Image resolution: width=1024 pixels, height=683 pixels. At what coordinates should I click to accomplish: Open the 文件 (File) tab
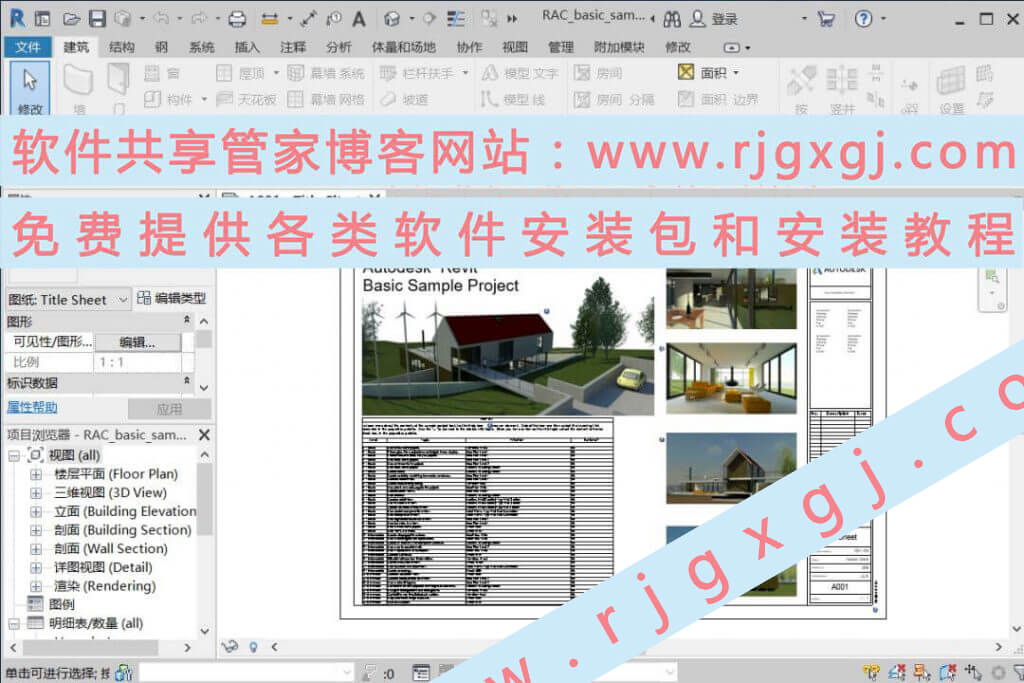pyautogui.click(x=28, y=47)
